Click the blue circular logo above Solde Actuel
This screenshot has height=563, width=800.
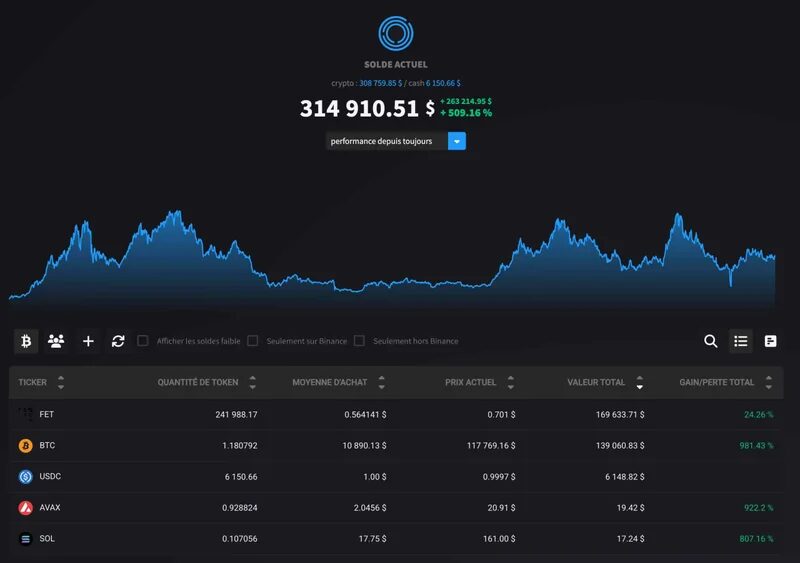click(395, 34)
